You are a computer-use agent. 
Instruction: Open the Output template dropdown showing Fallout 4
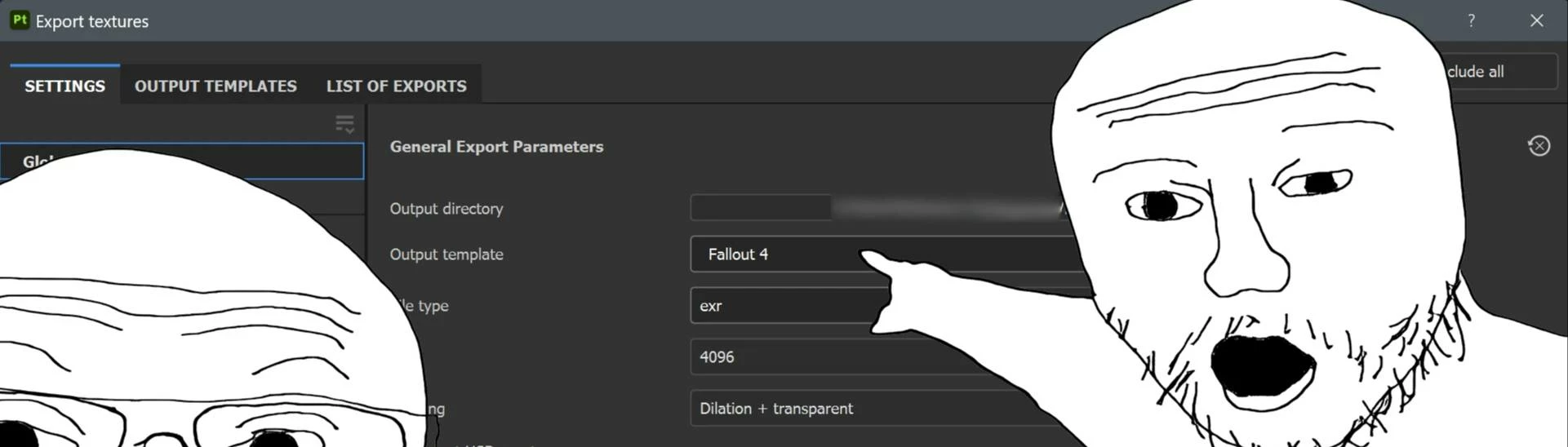click(890, 254)
